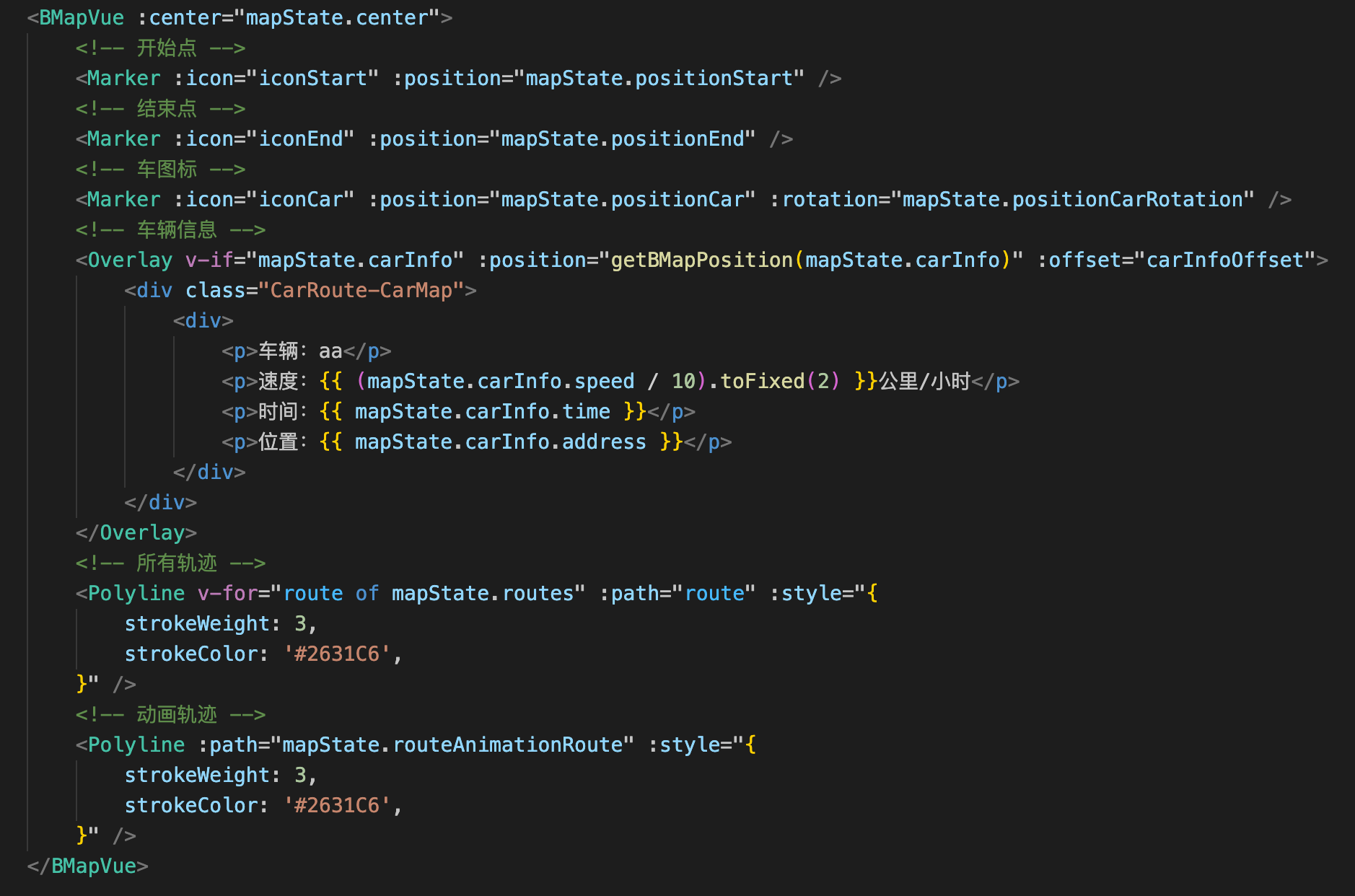Click first '#2631C6' color string
The width and height of the screenshot is (1355, 896).
[x=337, y=654]
